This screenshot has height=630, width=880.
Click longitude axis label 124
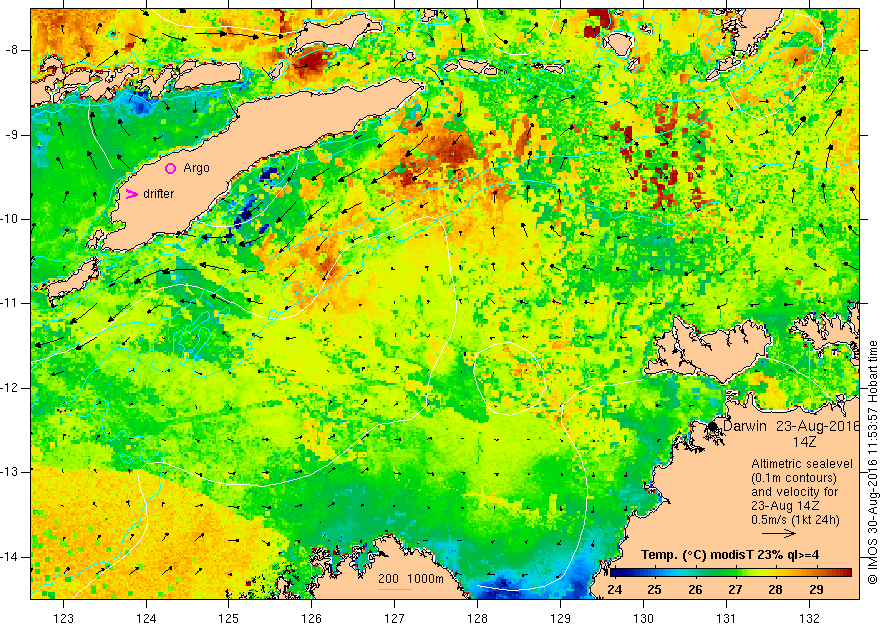(x=146, y=619)
